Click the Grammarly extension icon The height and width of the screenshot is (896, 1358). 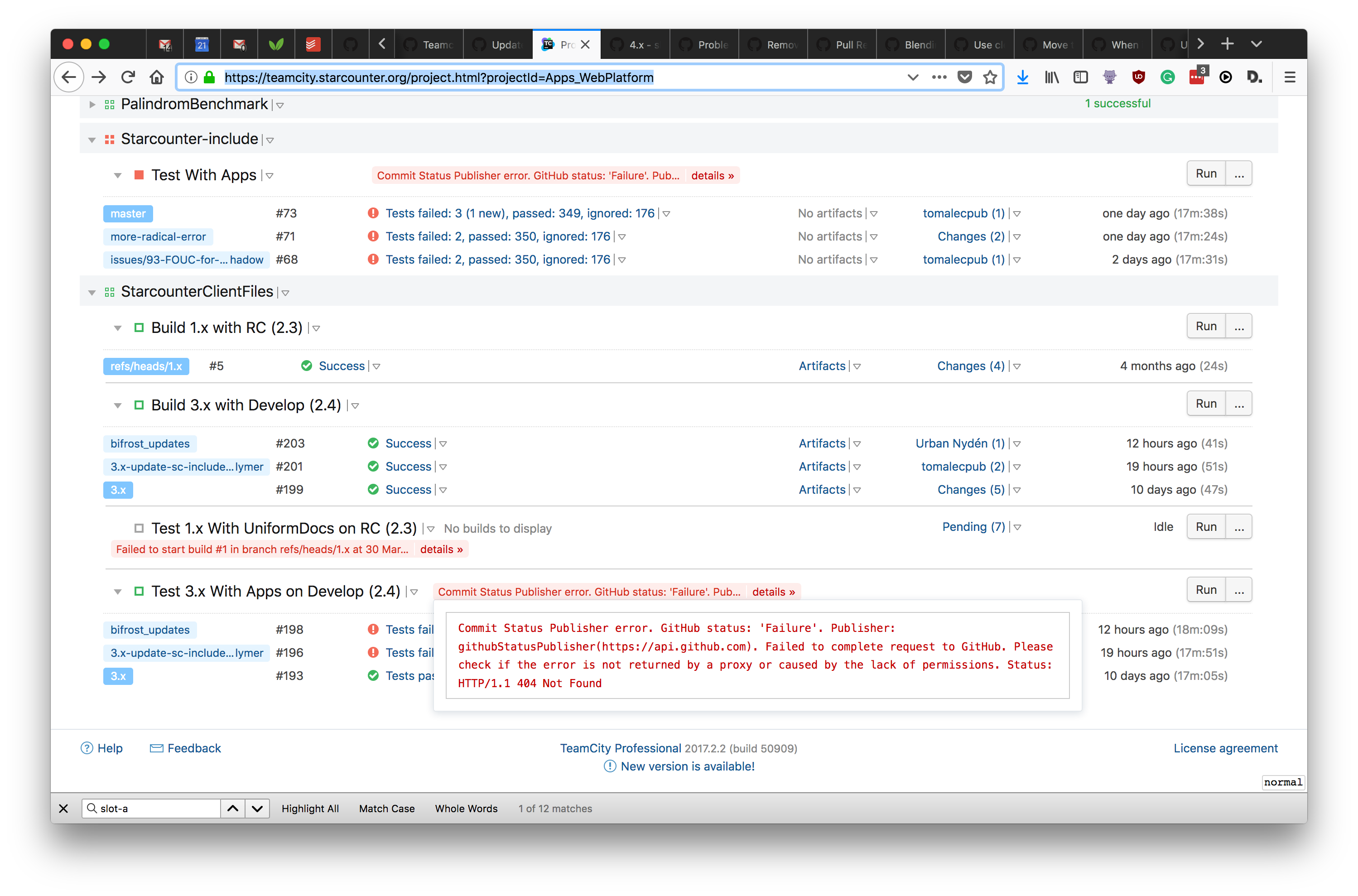tap(1167, 77)
